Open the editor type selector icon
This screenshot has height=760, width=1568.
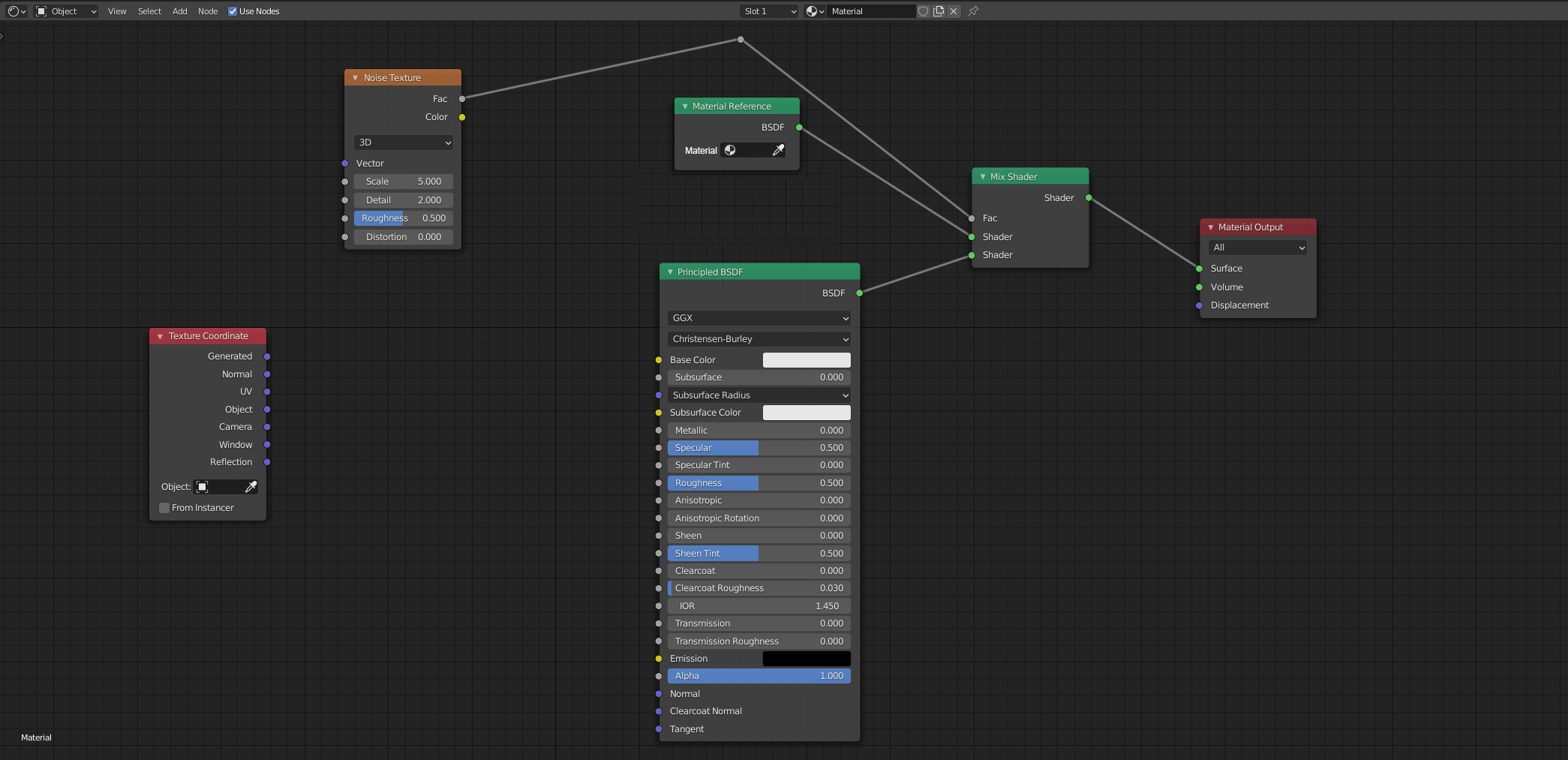tap(17, 11)
